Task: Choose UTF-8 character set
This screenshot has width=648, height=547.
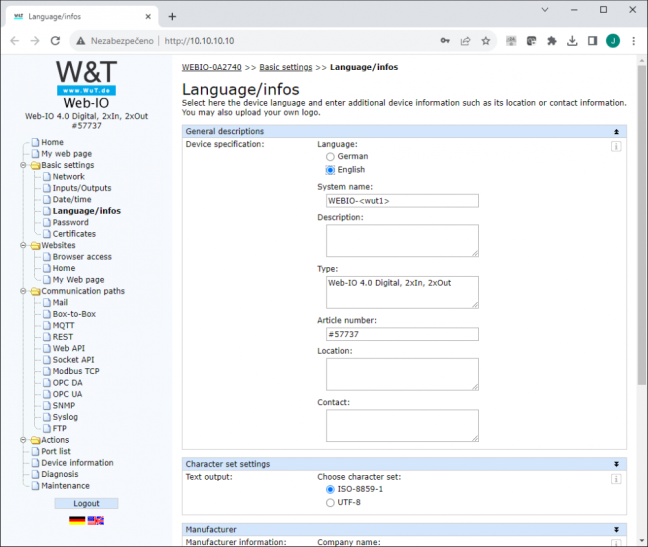Action: (330, 503)
